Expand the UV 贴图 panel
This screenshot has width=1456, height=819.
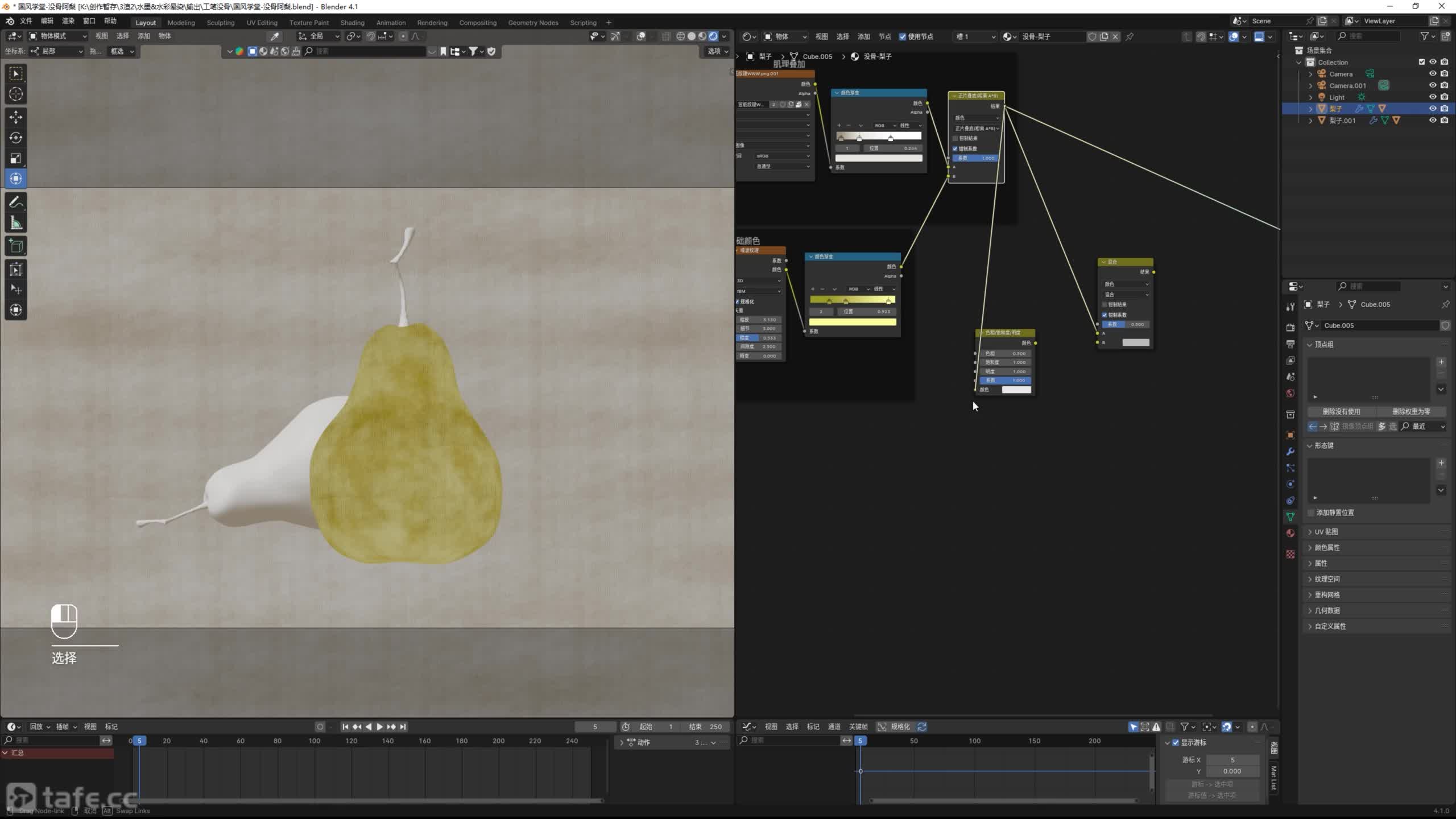coord(1326,532)
